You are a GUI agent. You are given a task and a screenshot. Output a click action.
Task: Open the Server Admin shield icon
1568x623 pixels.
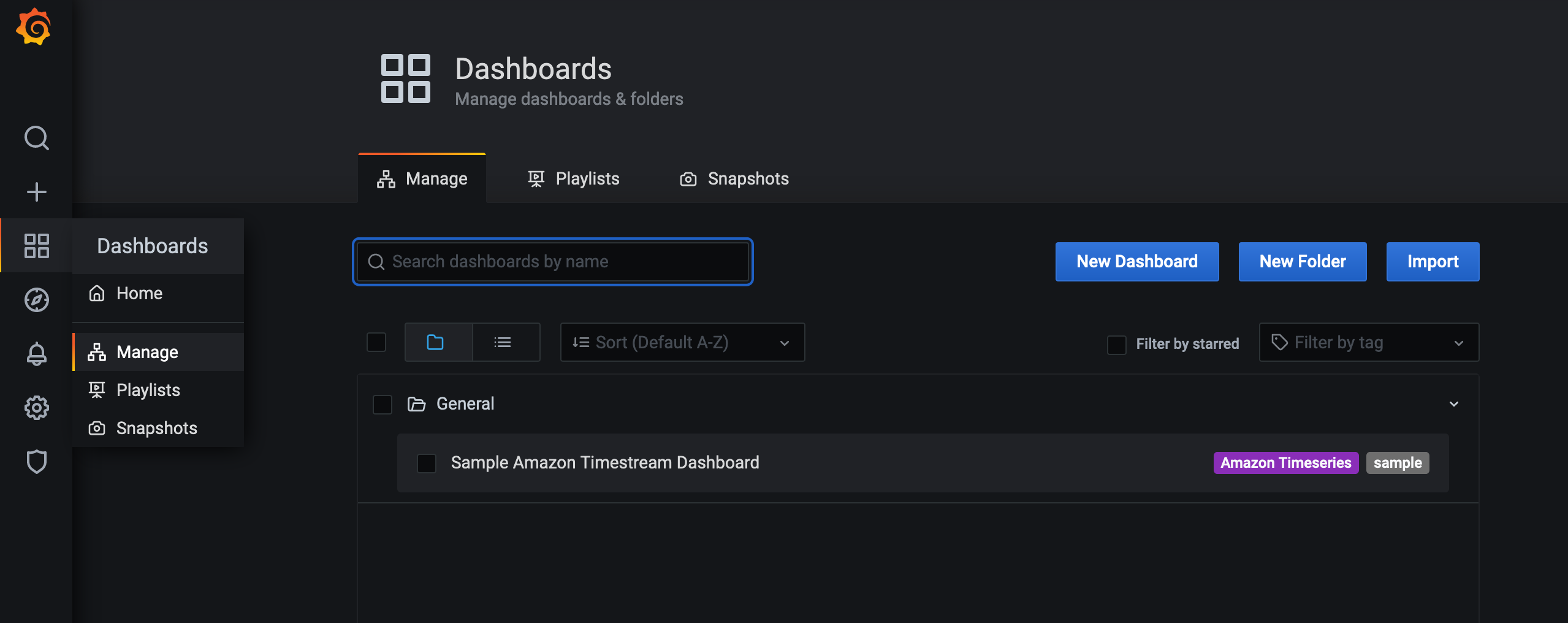(36, 462)
